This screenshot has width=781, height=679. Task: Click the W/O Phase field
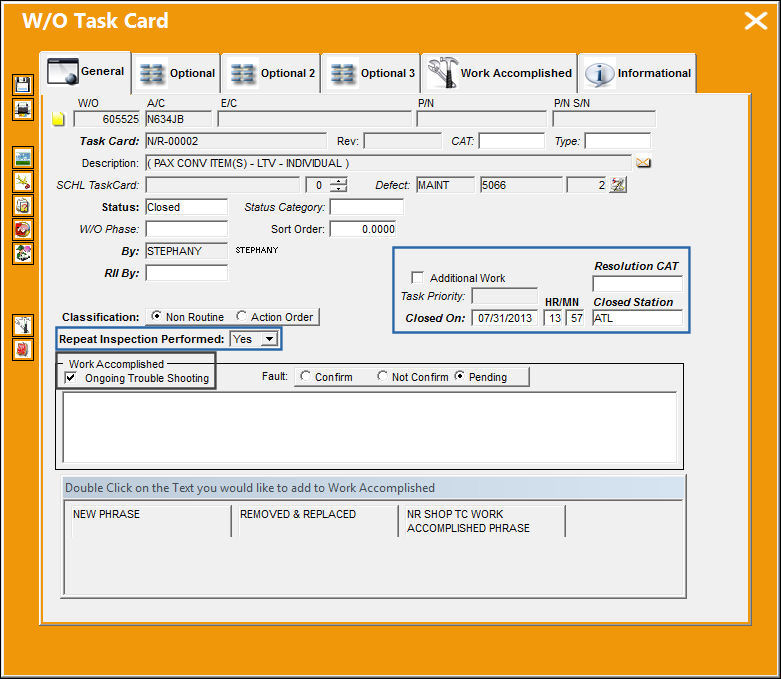pos(187,229)
